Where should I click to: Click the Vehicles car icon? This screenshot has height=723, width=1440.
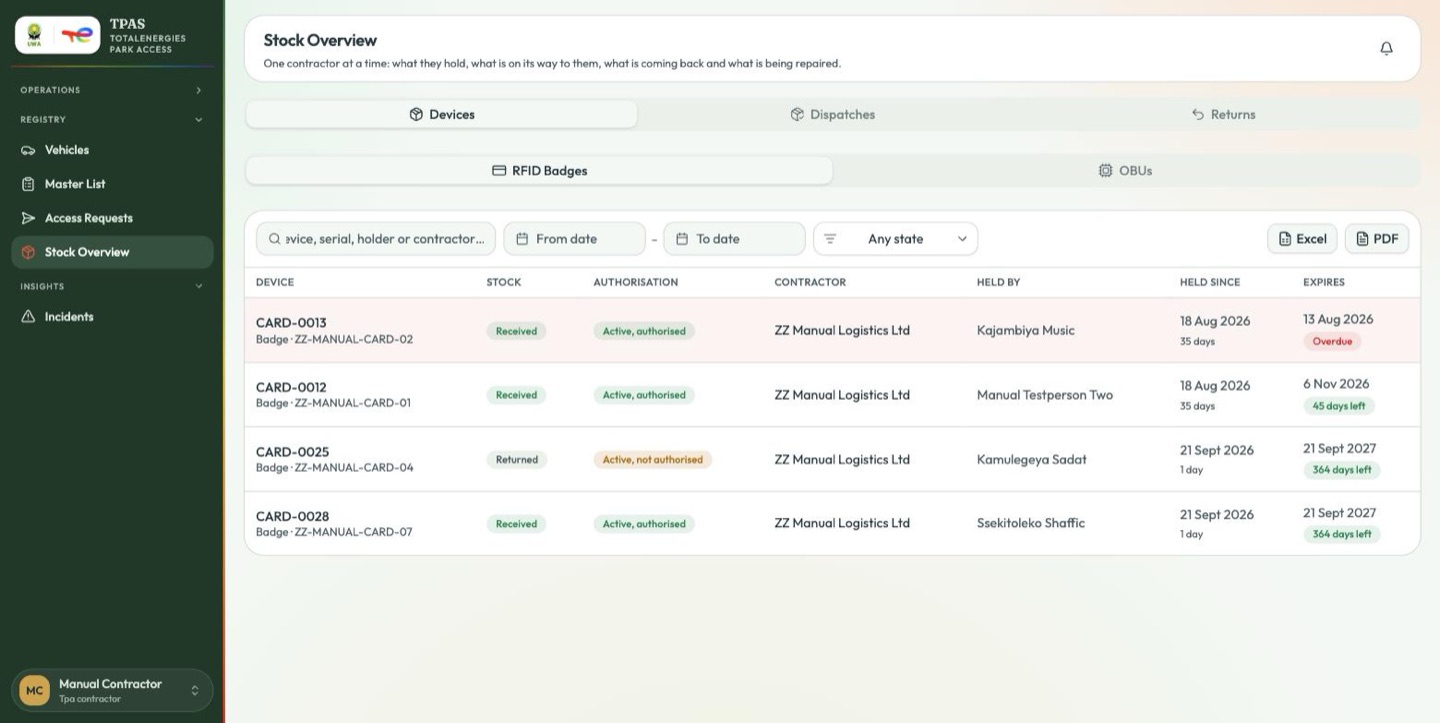tap(28, 150)
